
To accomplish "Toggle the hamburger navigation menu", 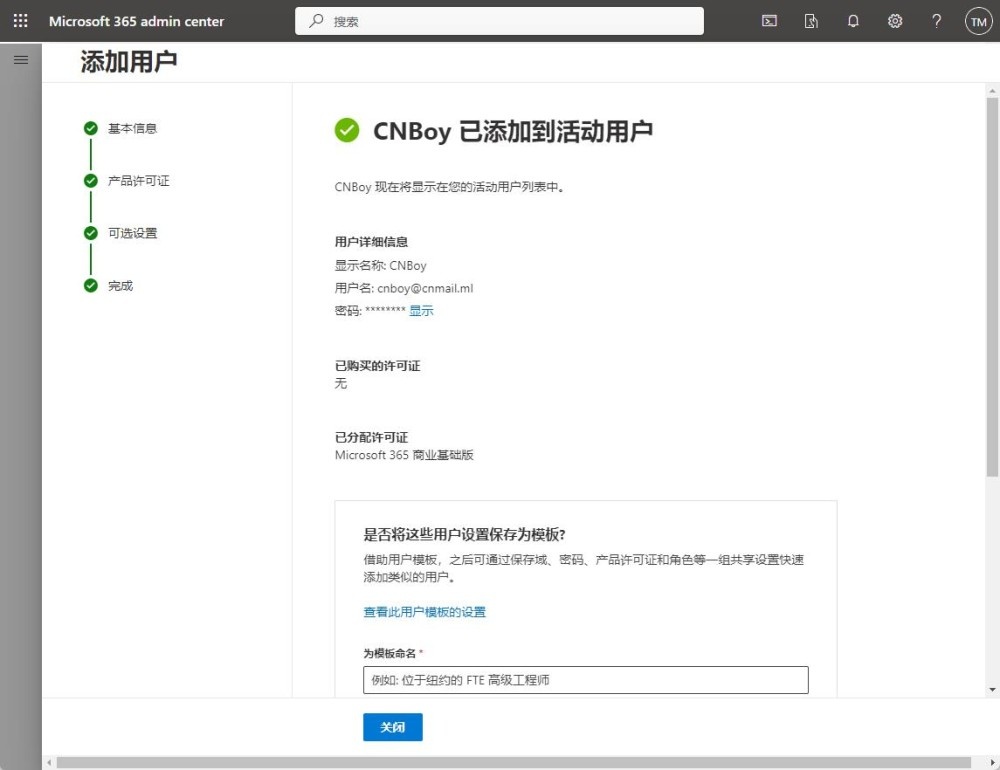I will (x=21, y=60).
